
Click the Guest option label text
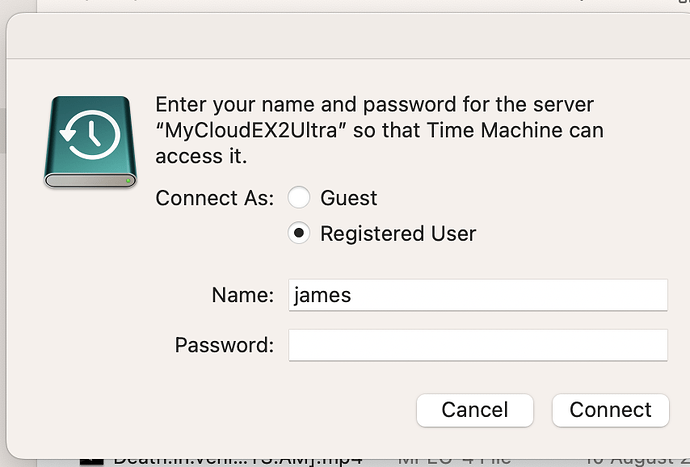point(349,198)
